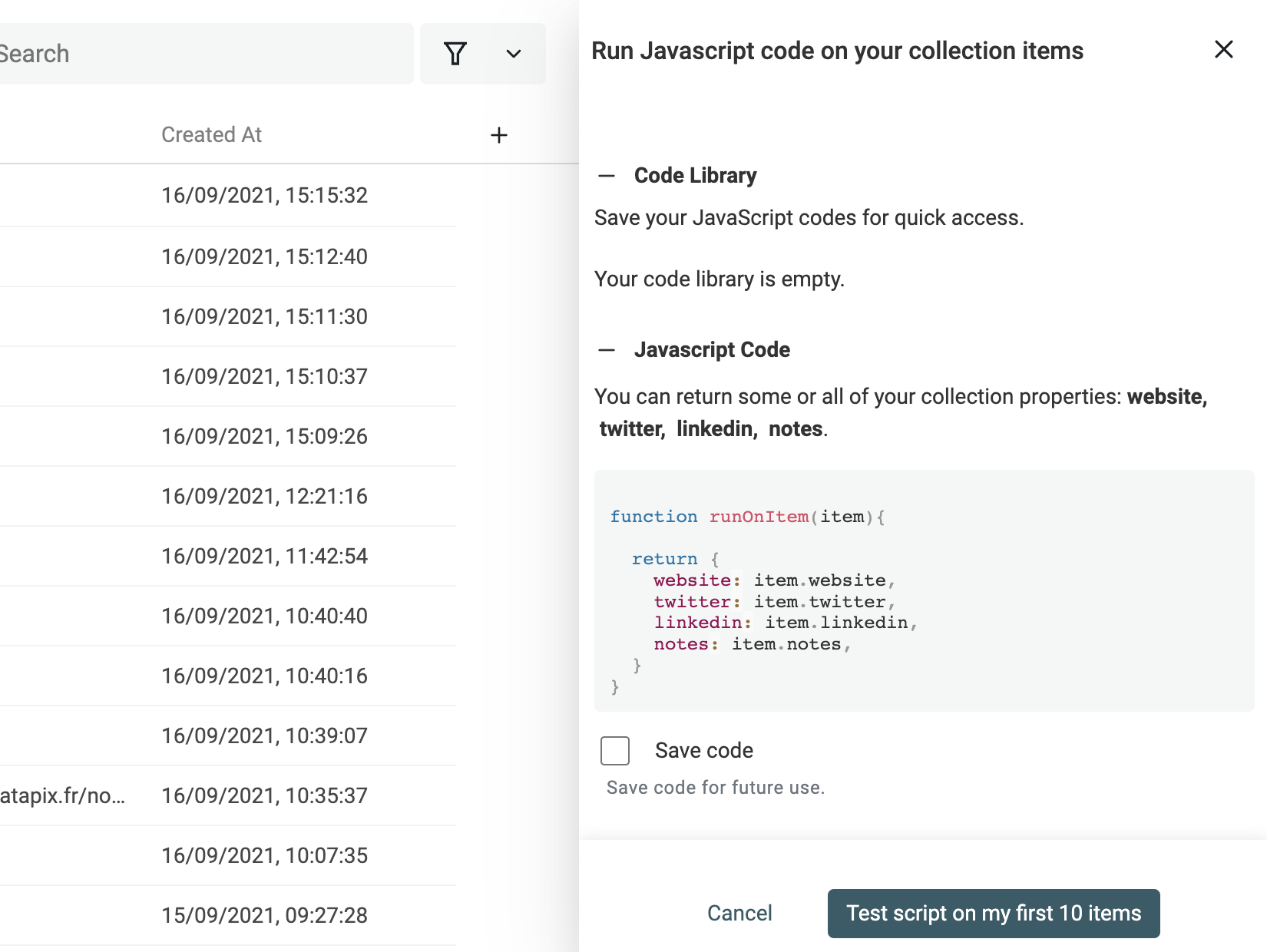Select the row dated 16/09/2021, 12:21:16

264,496
